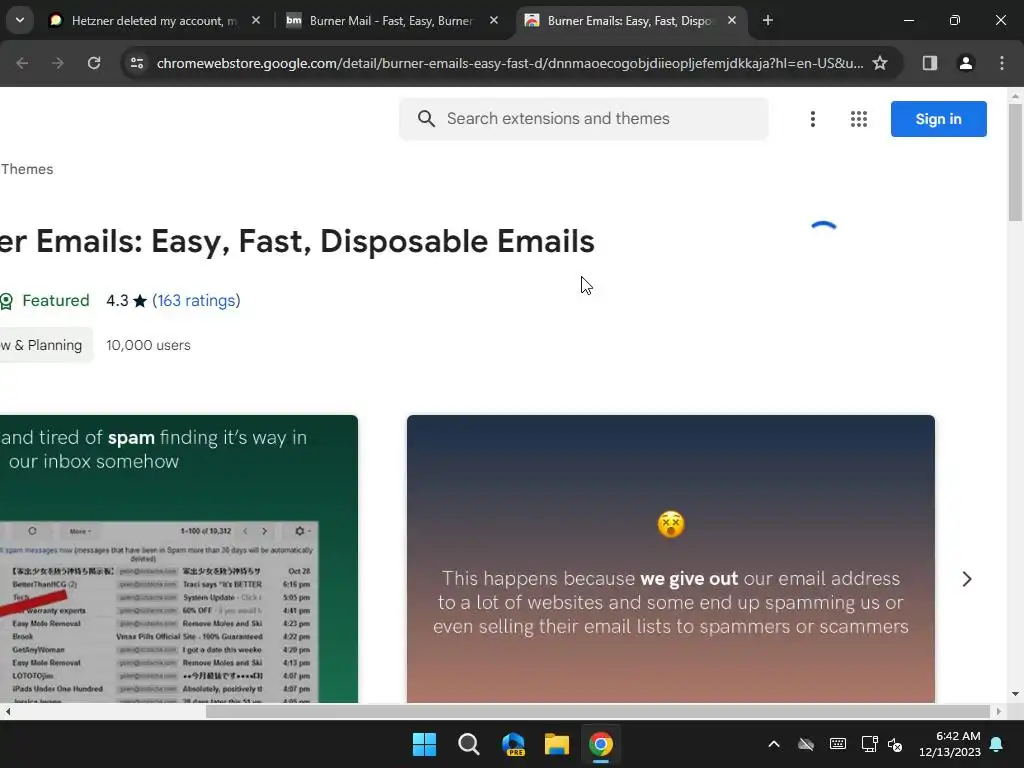This screenshot has height=768, width=1024.
Task: Open File Explorer from the taskbar
Action: pos(557,744)
